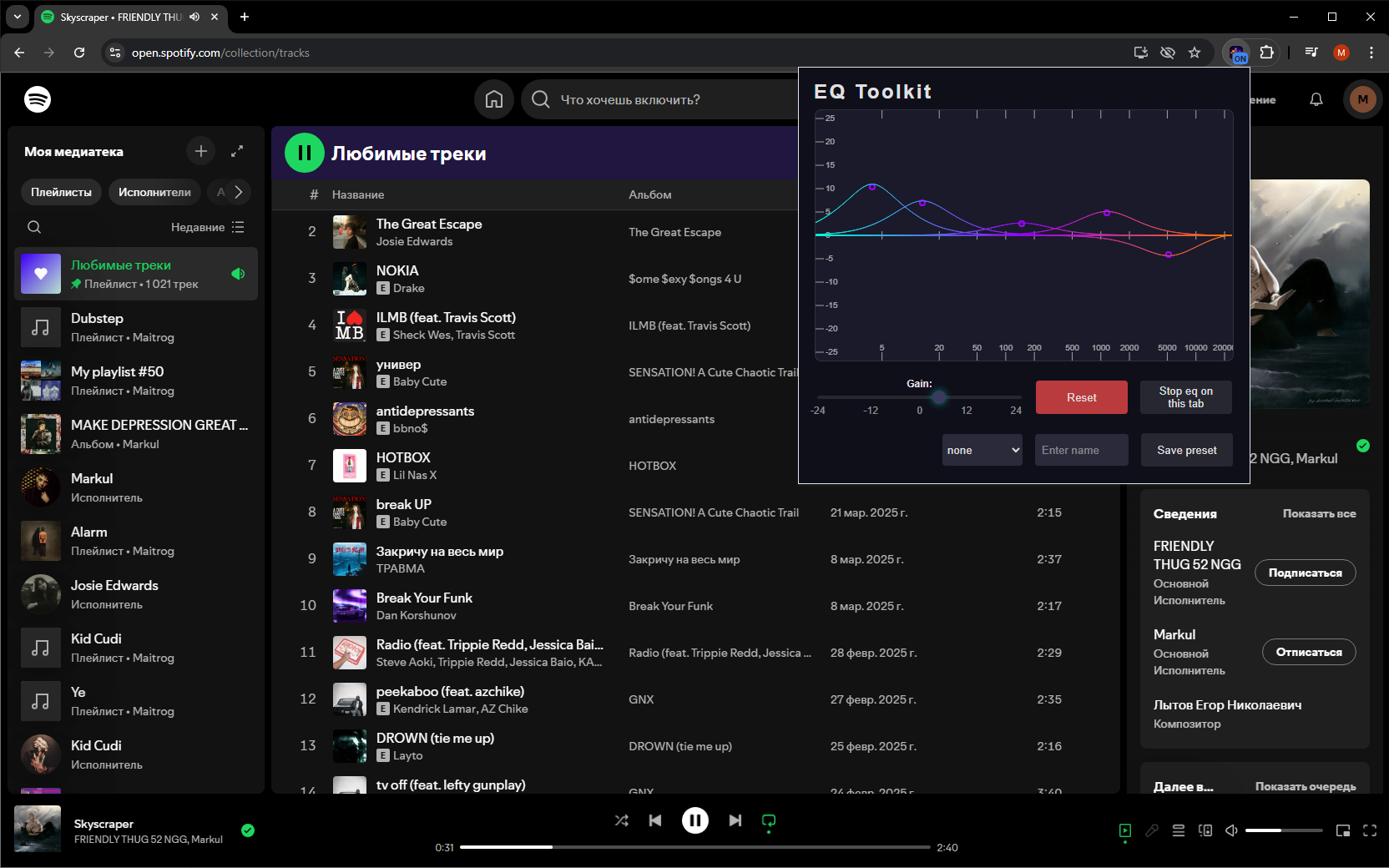Skip to next track

(735, 820)
